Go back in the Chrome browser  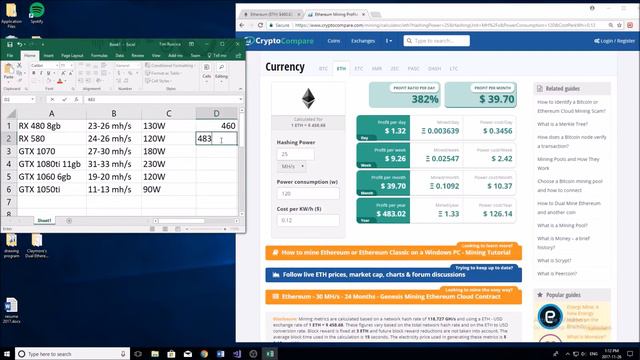point(242,25)
